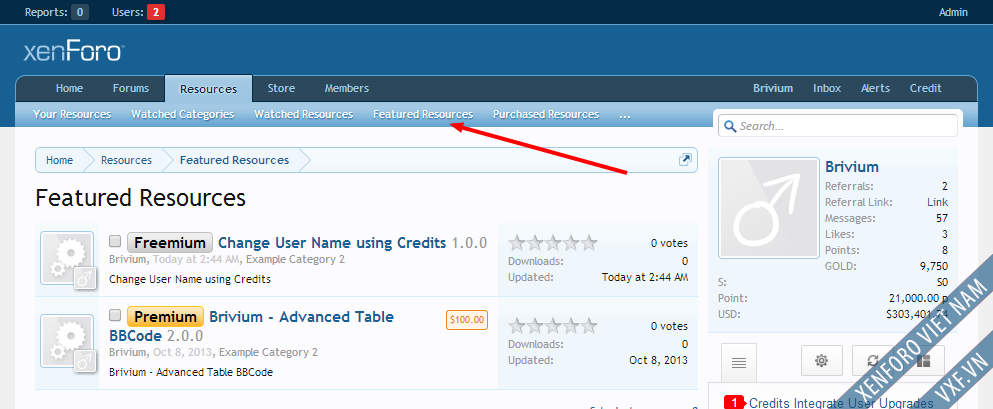The image size is (993, 409).
Task: Click Home in the breadcrumb
Action: tap(60, 160)
